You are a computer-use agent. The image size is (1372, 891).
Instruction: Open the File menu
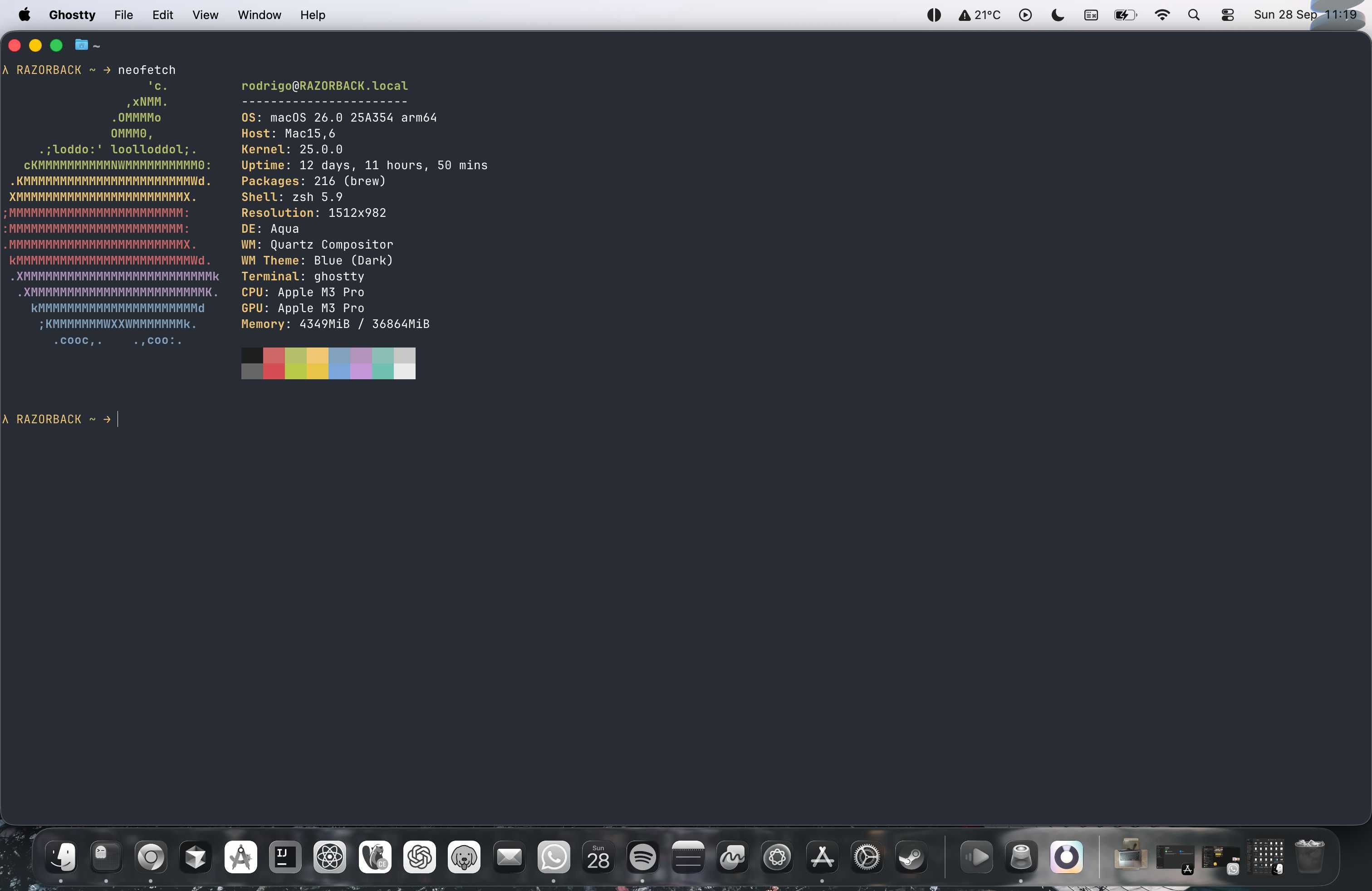(123, 15)
